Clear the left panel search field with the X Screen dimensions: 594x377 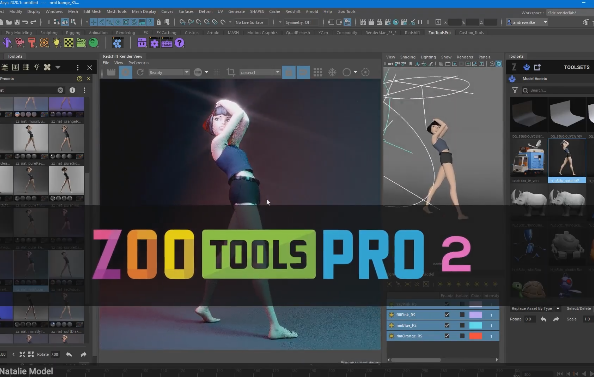(60, 90)
